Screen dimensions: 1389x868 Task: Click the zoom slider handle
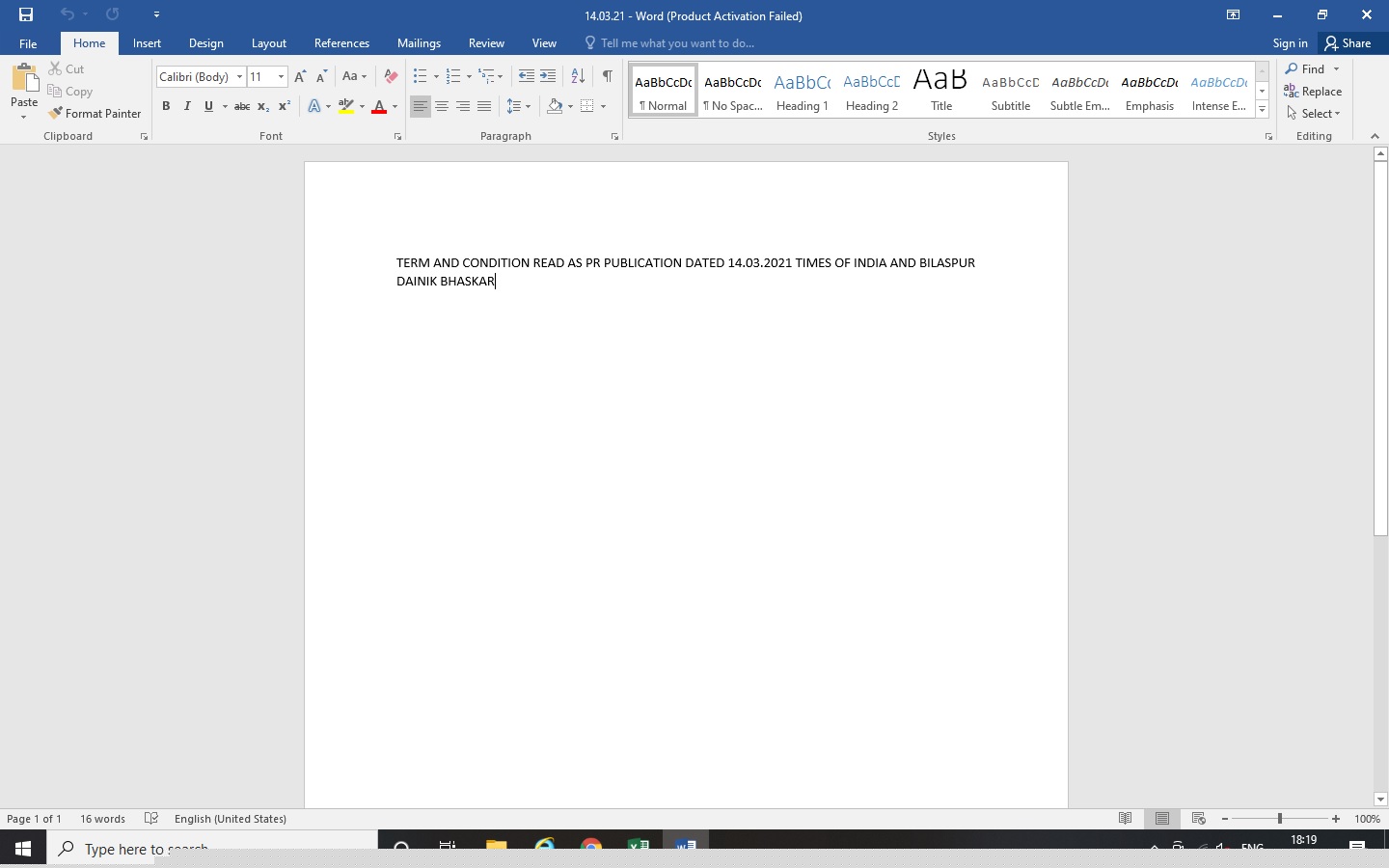(1280, 819)
